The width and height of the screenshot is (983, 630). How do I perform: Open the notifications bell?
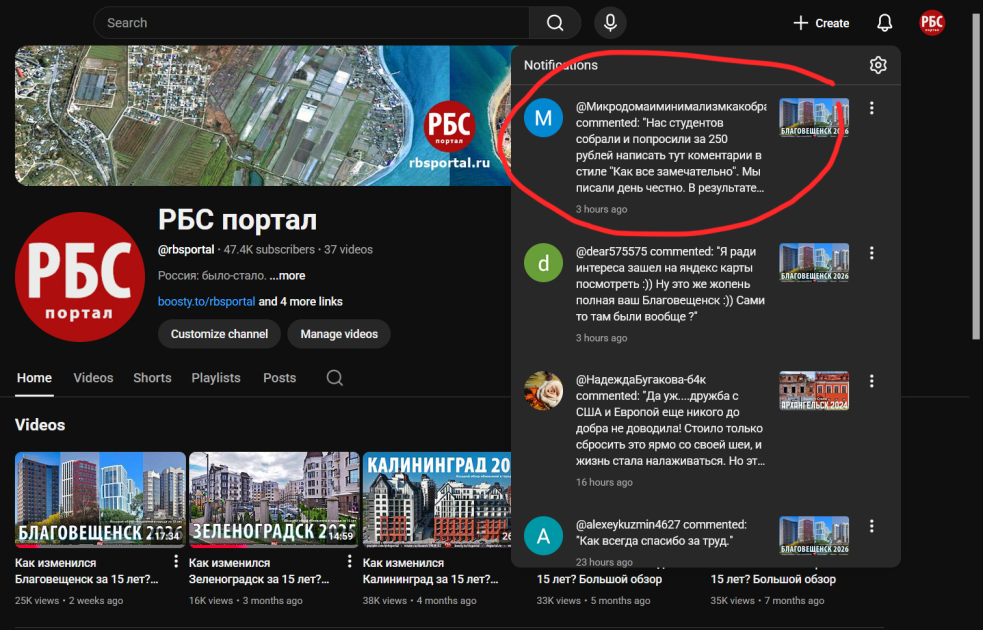[884, 23]
